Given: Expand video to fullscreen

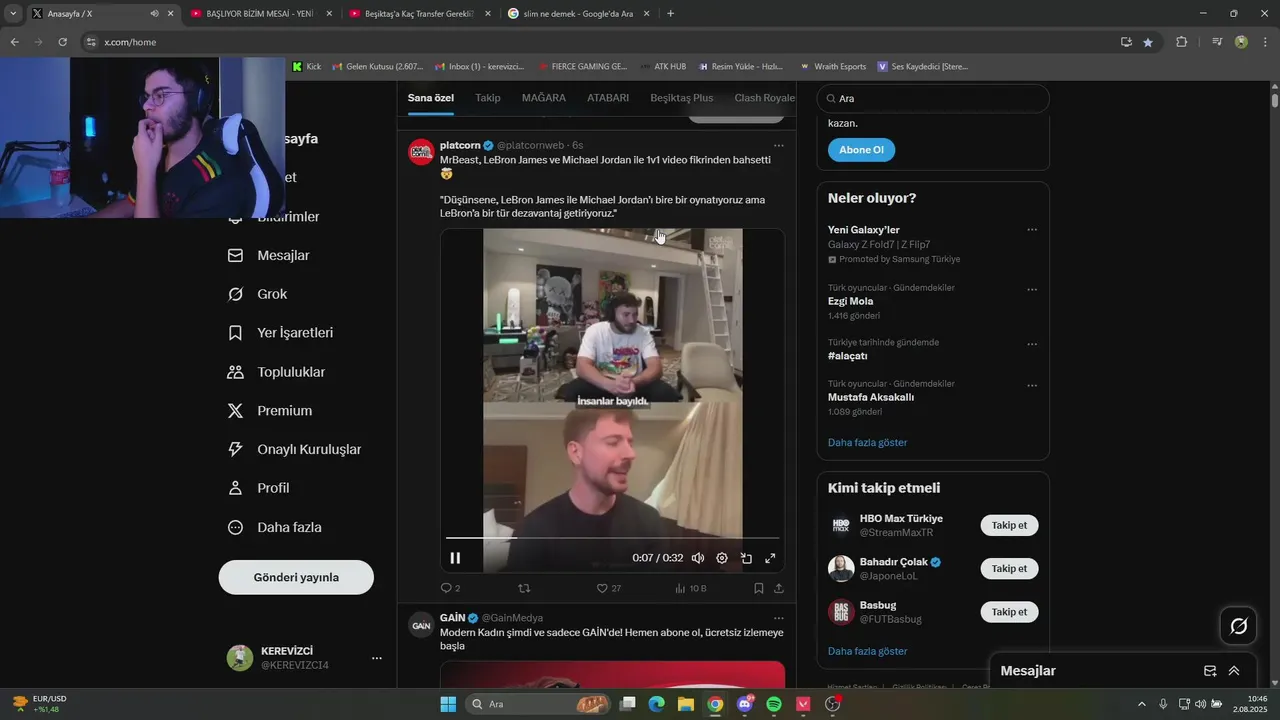Looking at the screenshot, I should 770,558.
